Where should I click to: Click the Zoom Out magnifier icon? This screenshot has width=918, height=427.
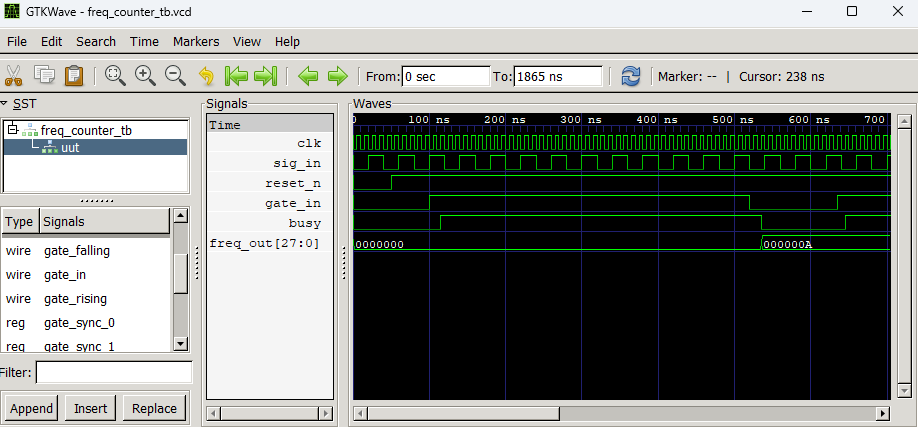click(175, 76)
